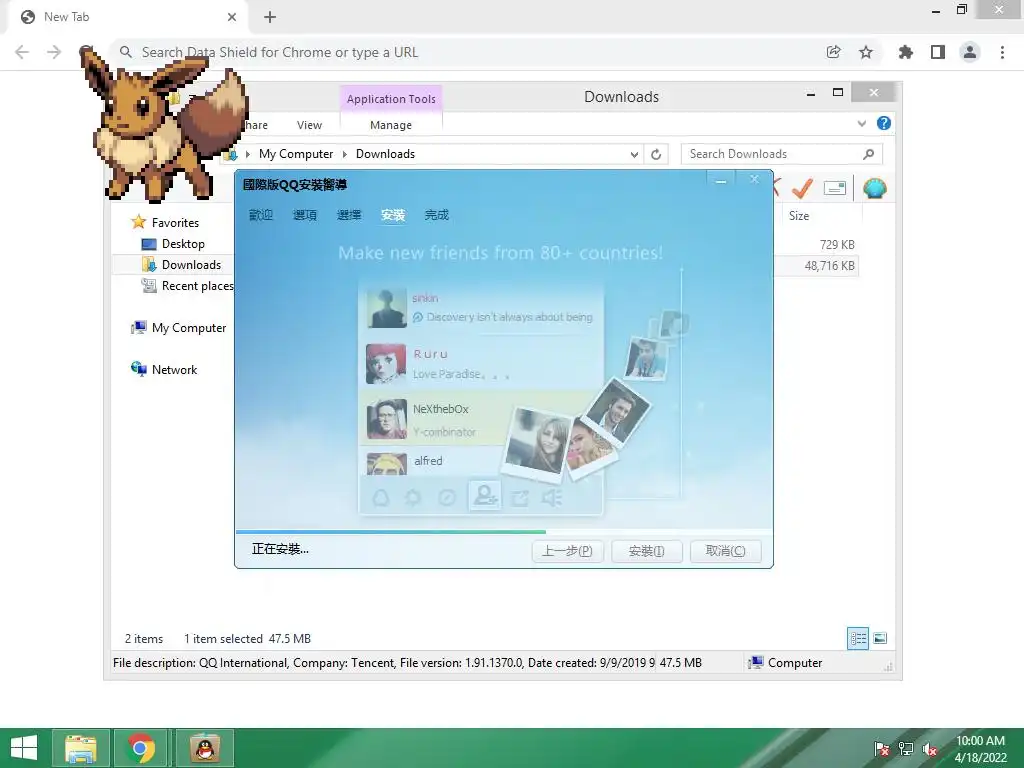Open Google Chrome from the taskbar
Screen dimensions: 1024x768
click(x=141, y=748)
